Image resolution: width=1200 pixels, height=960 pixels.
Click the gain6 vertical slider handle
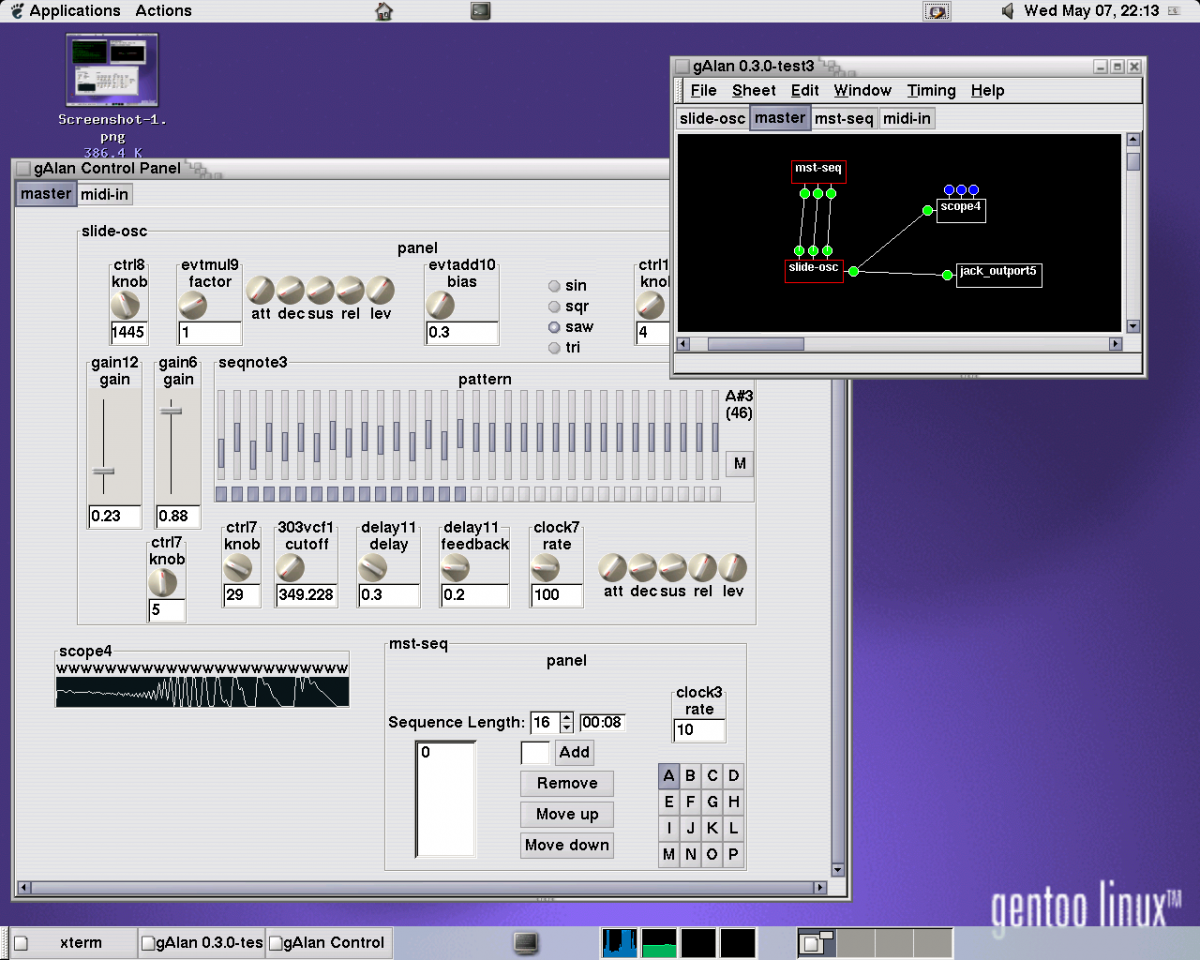pyautogui.click(x=172, y=410)
